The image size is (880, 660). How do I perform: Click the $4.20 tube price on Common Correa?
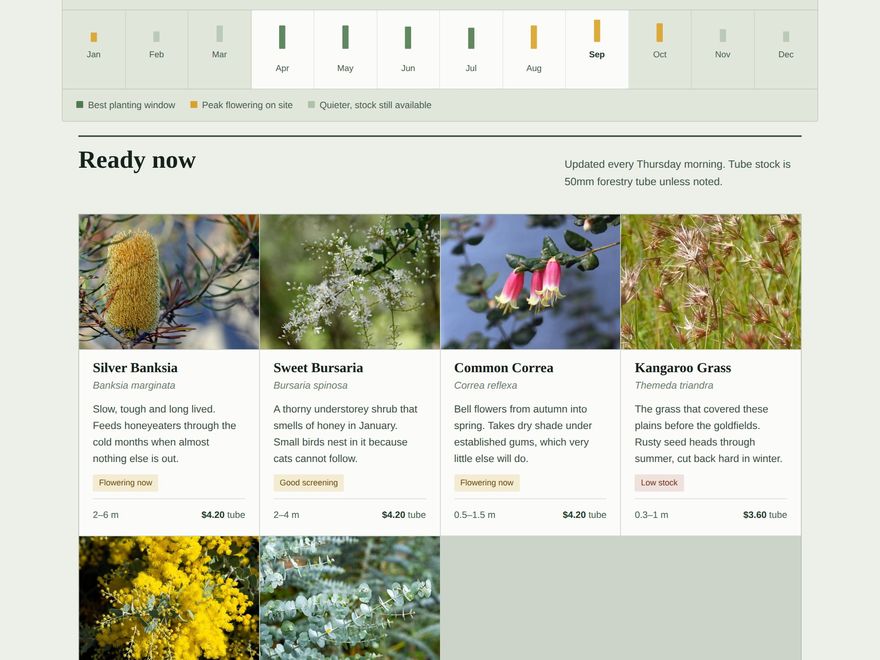584,515
